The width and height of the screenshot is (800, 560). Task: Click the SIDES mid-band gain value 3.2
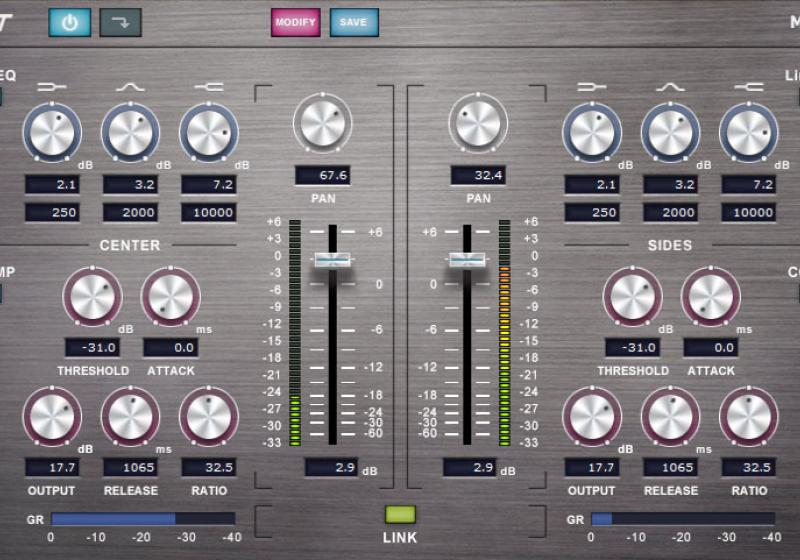(x=670, y=184)
